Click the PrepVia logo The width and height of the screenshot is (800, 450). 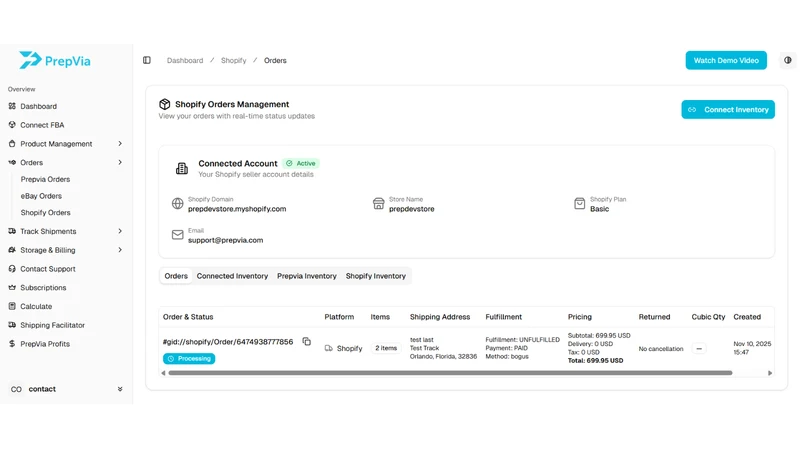55,61
